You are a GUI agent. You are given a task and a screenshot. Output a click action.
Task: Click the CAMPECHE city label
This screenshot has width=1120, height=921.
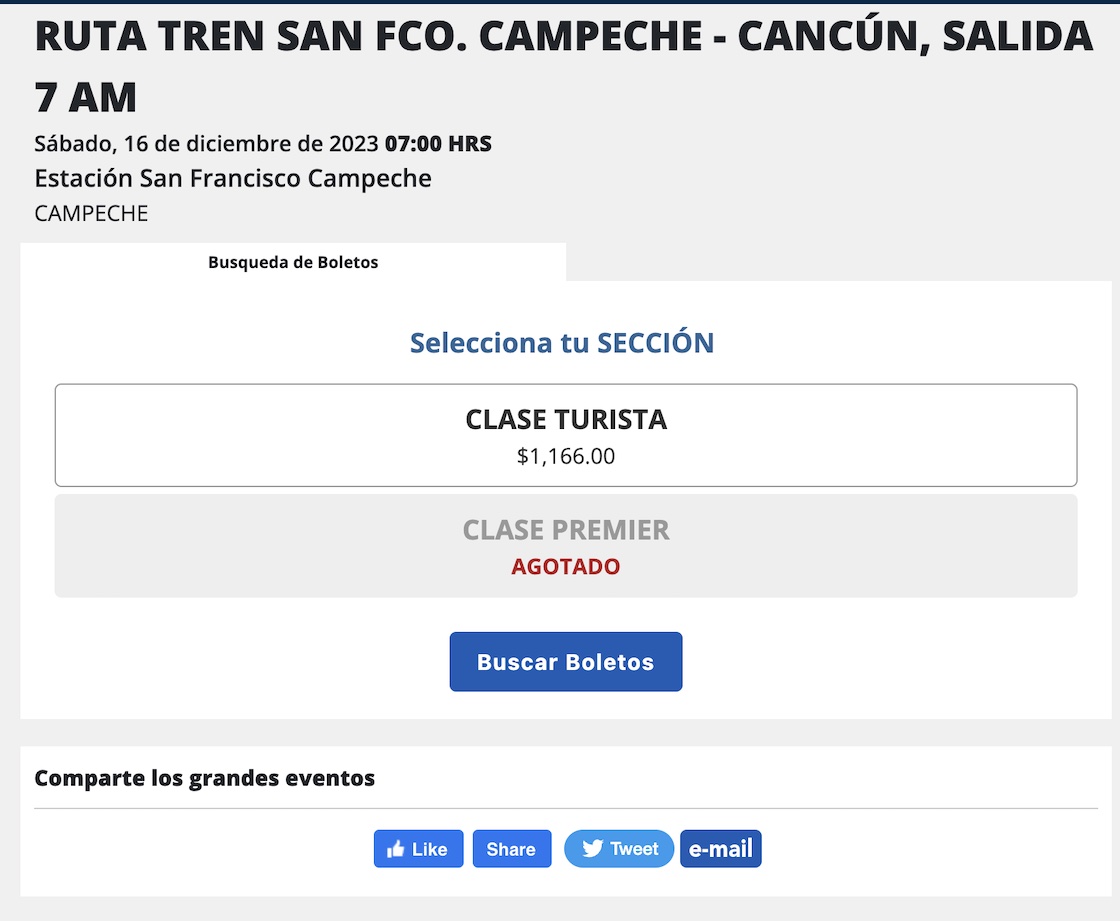click(x=91, y=214)
